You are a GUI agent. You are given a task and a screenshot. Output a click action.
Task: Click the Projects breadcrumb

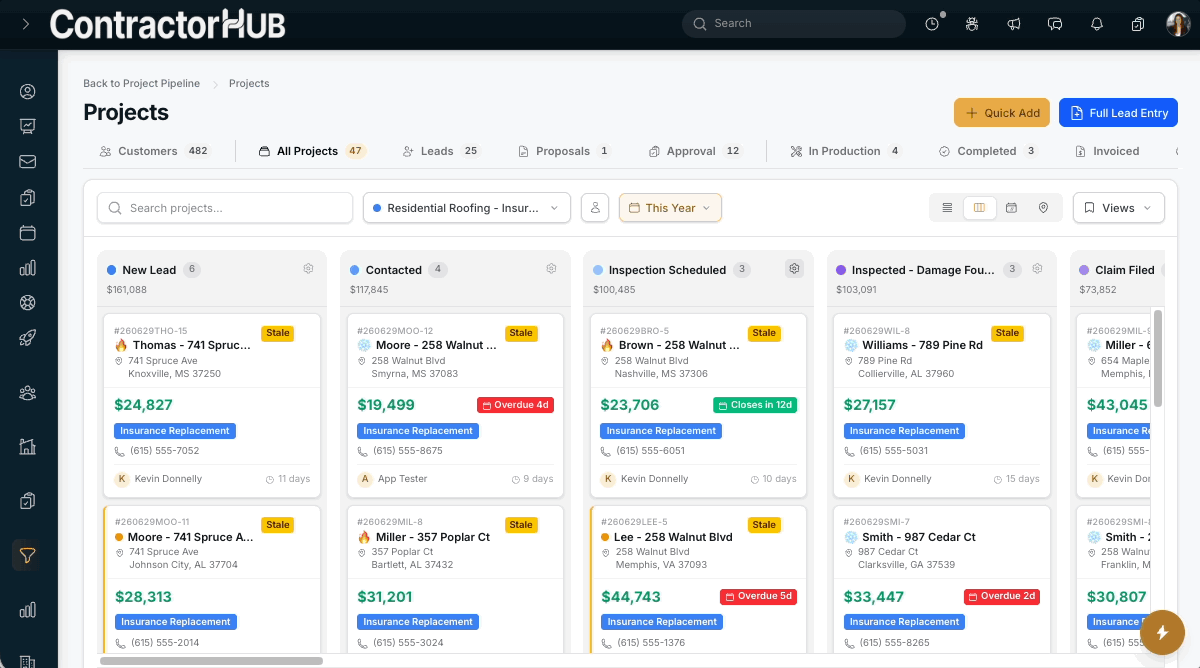pyautogui.click(x=249, y=83)
